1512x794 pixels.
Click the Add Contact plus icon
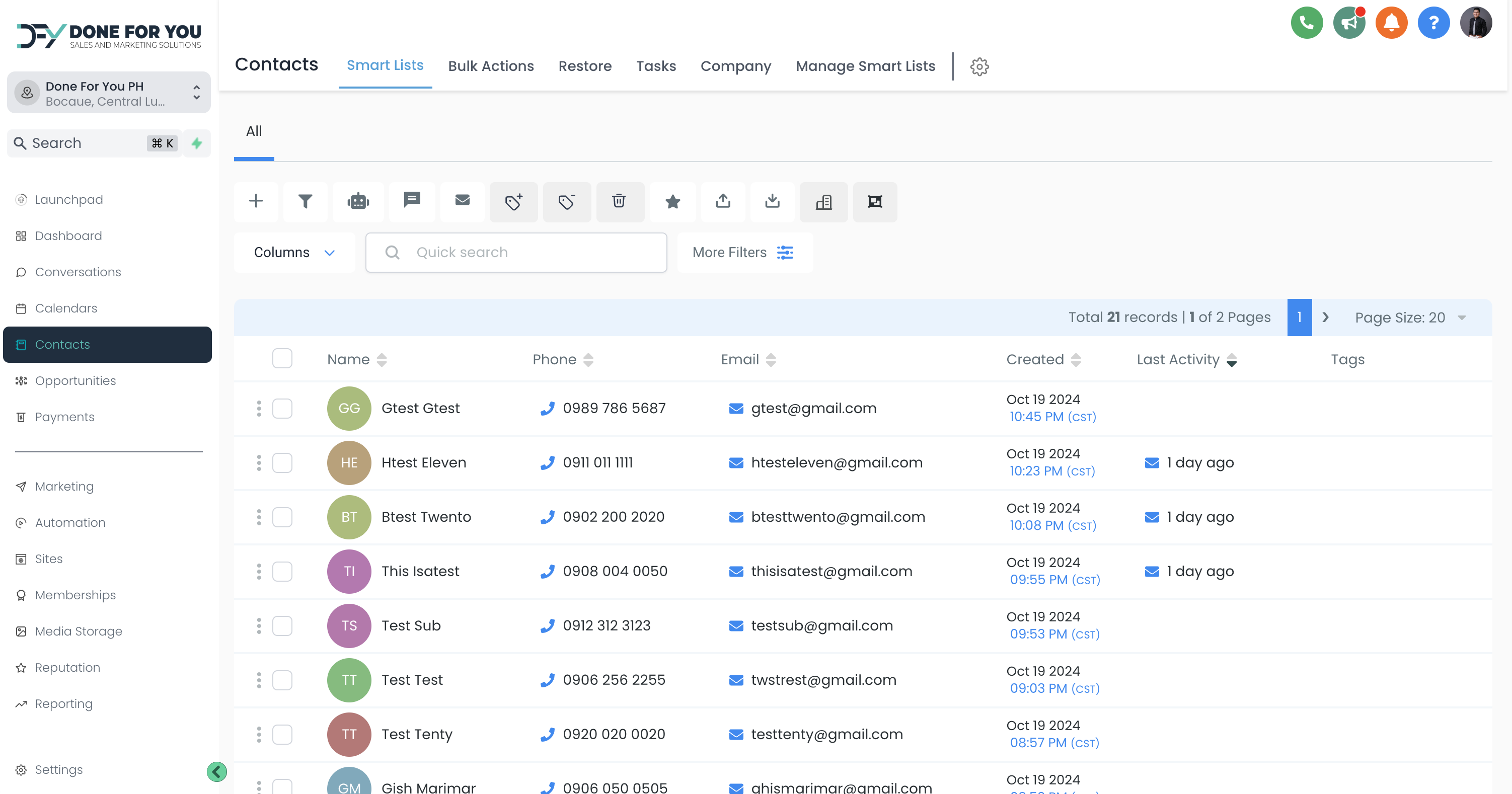(x=256, y=201)
